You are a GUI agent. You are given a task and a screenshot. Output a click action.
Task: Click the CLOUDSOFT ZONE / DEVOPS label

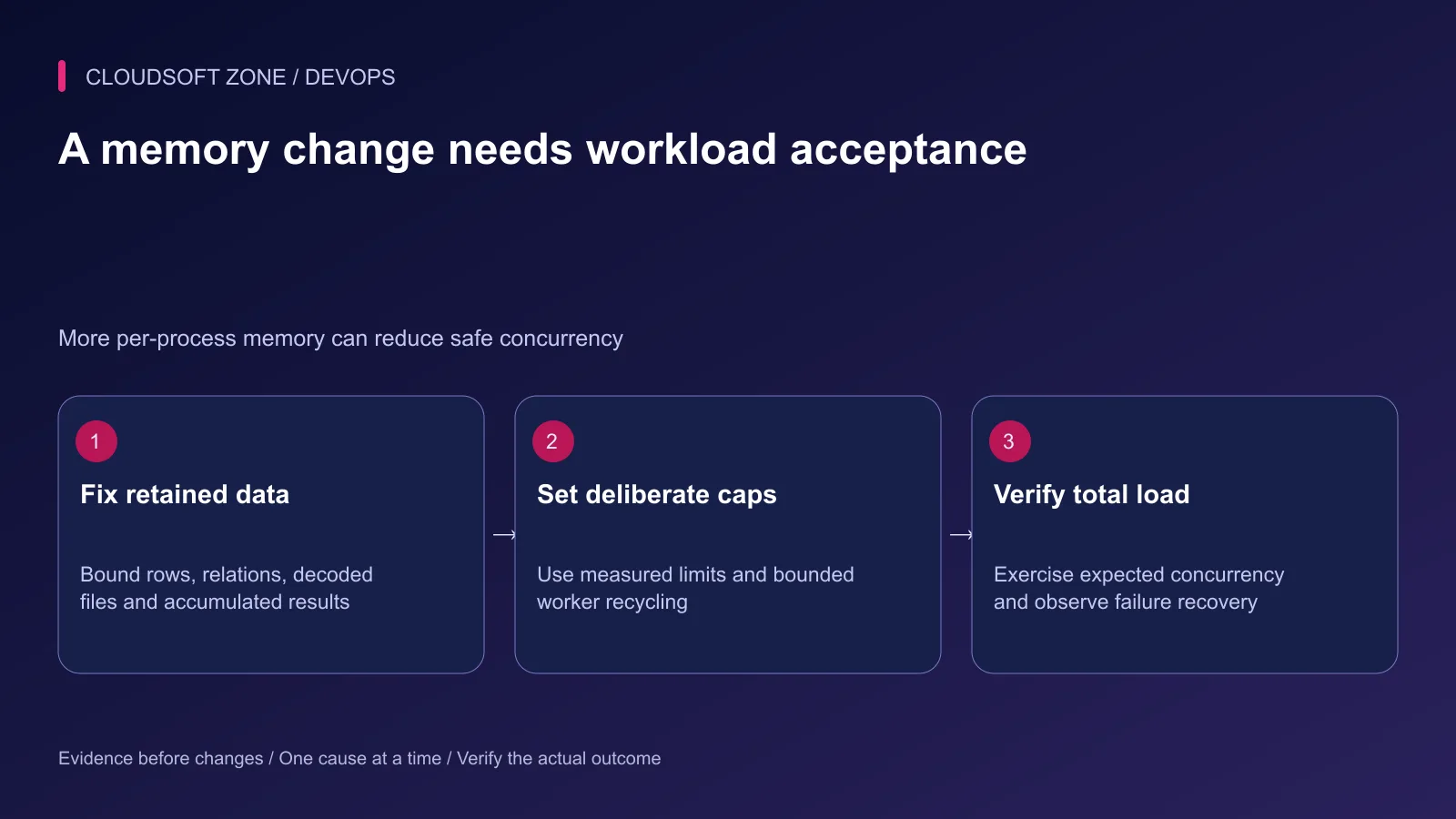coord(240,77)
